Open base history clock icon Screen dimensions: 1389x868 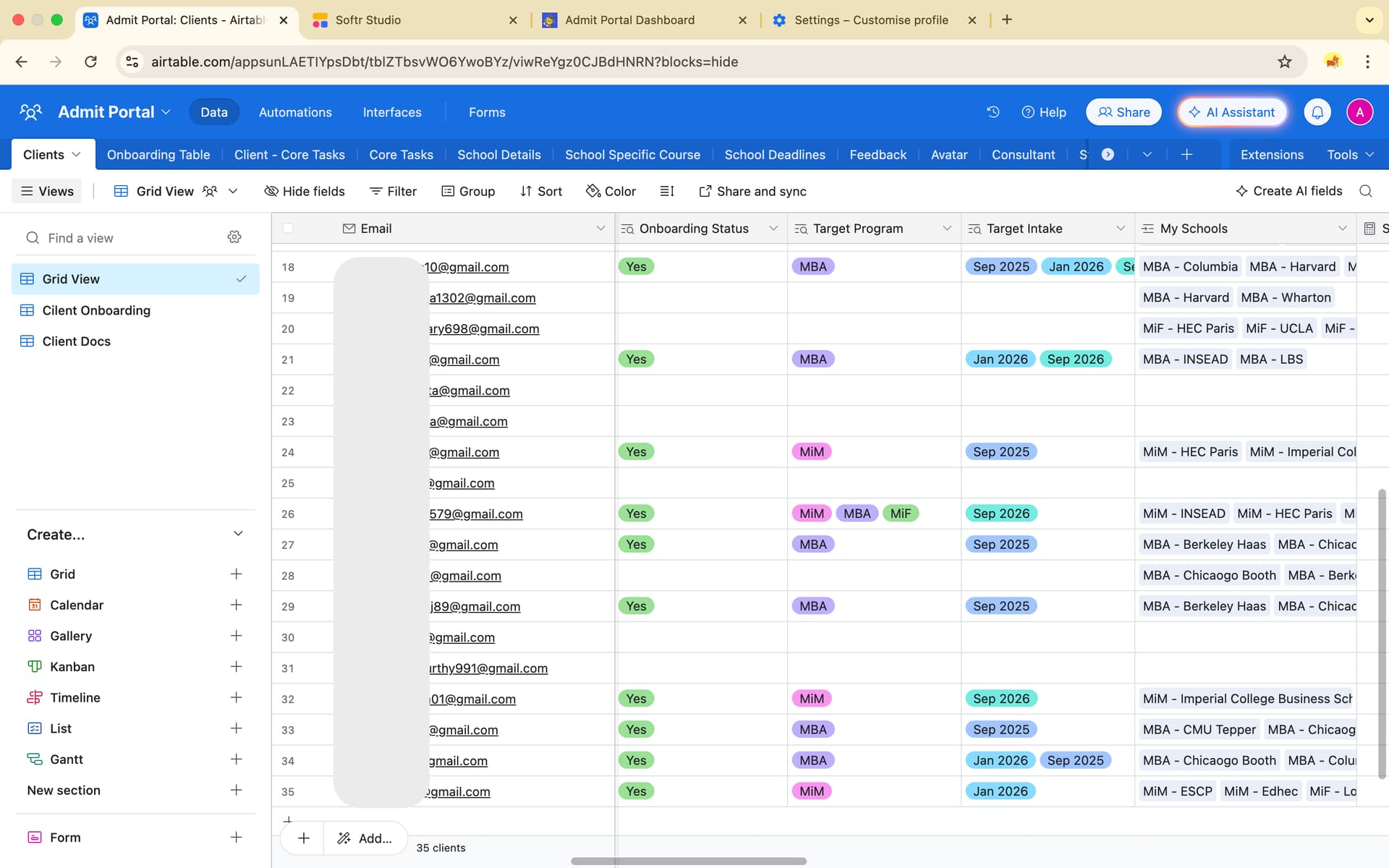[x=993, y=112]
